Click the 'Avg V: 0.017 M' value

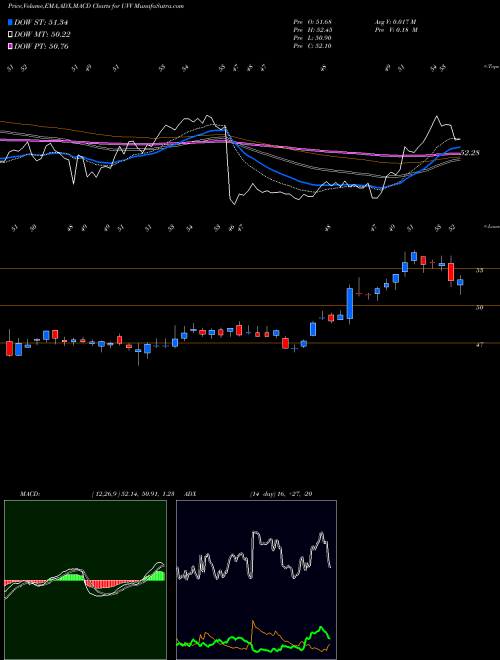(x=396, y=22)
